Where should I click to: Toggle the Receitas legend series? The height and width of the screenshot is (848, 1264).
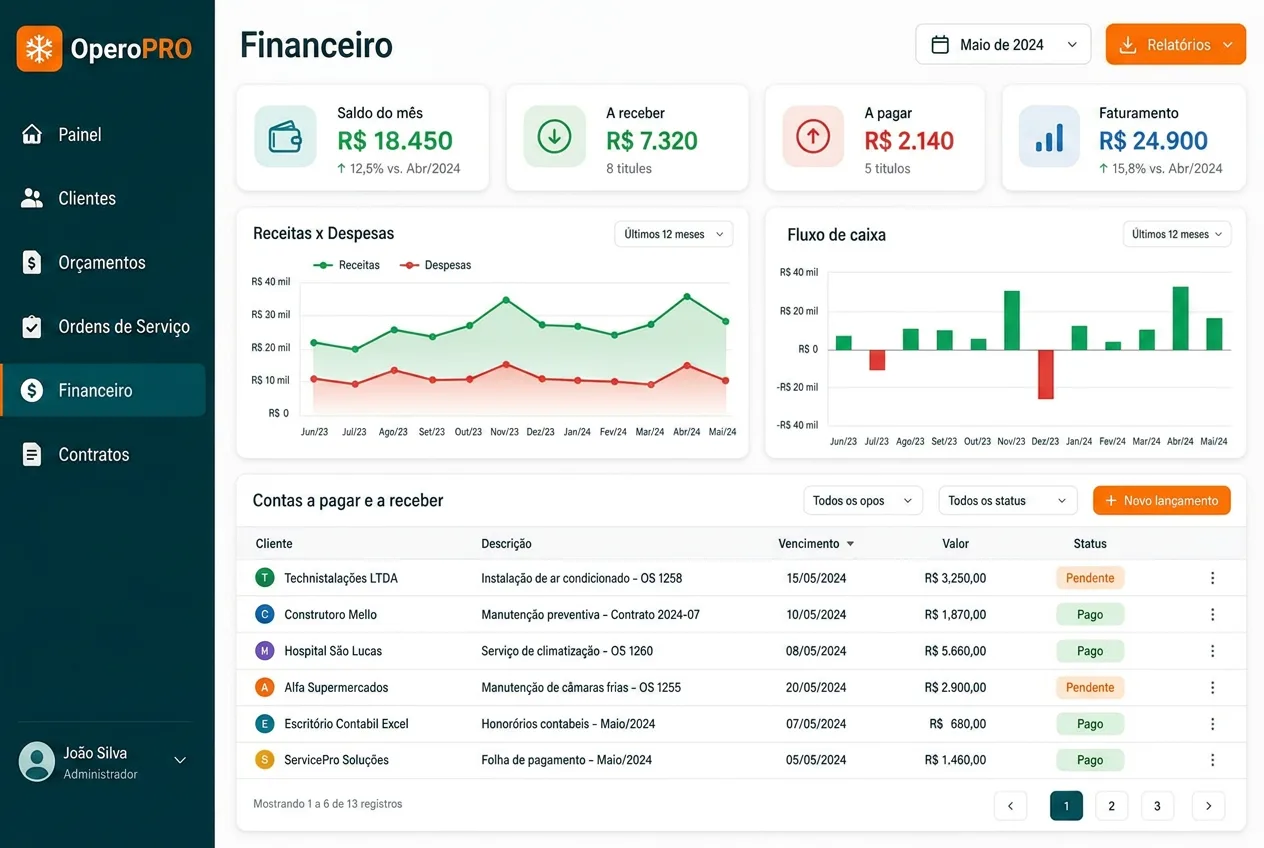pyautogui.click(x=347, y=265)
